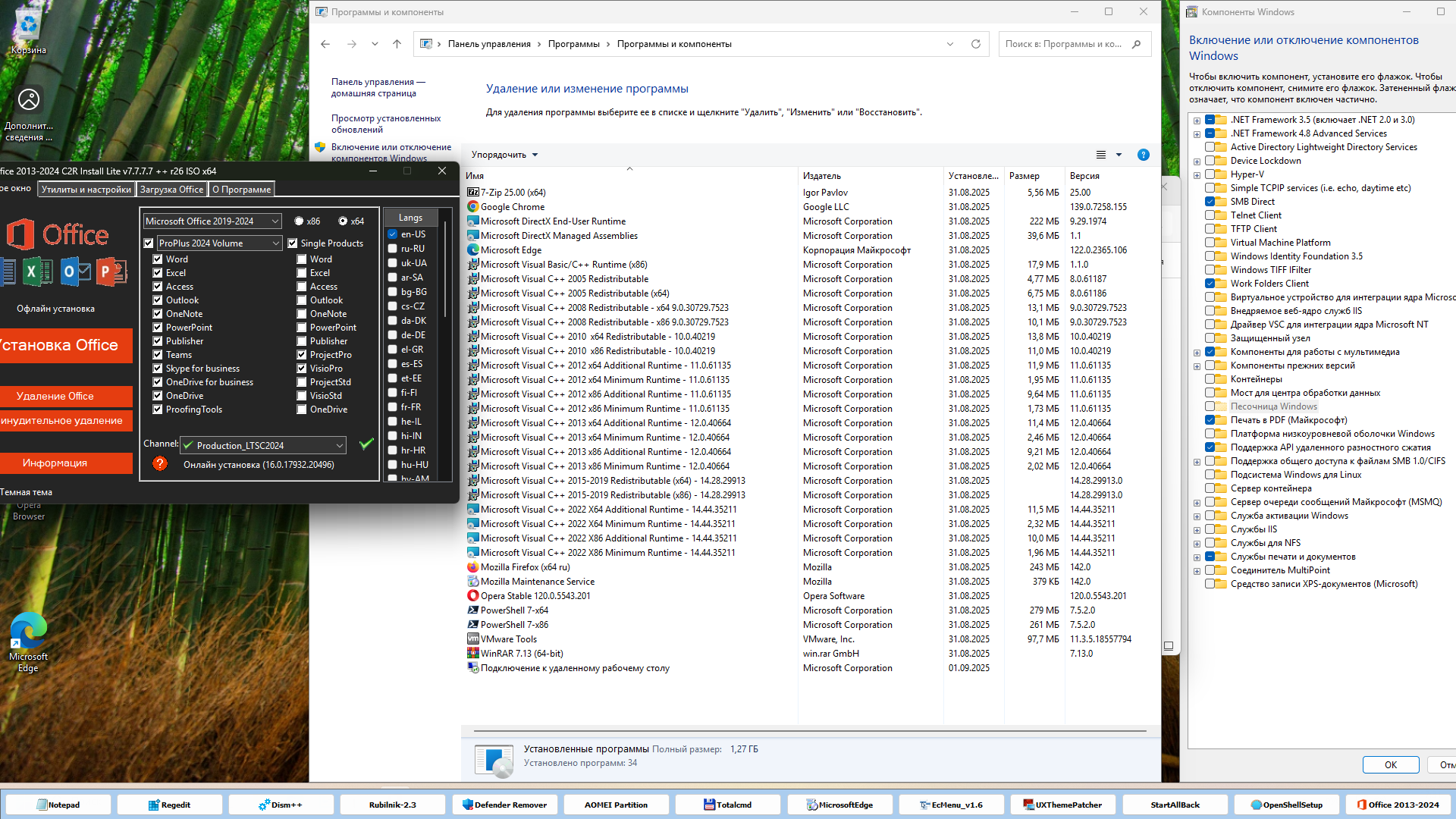Screen dimensions: 1456x819
Task: Select the x86 architecture radio button
Action: click(x=299, y=221)
